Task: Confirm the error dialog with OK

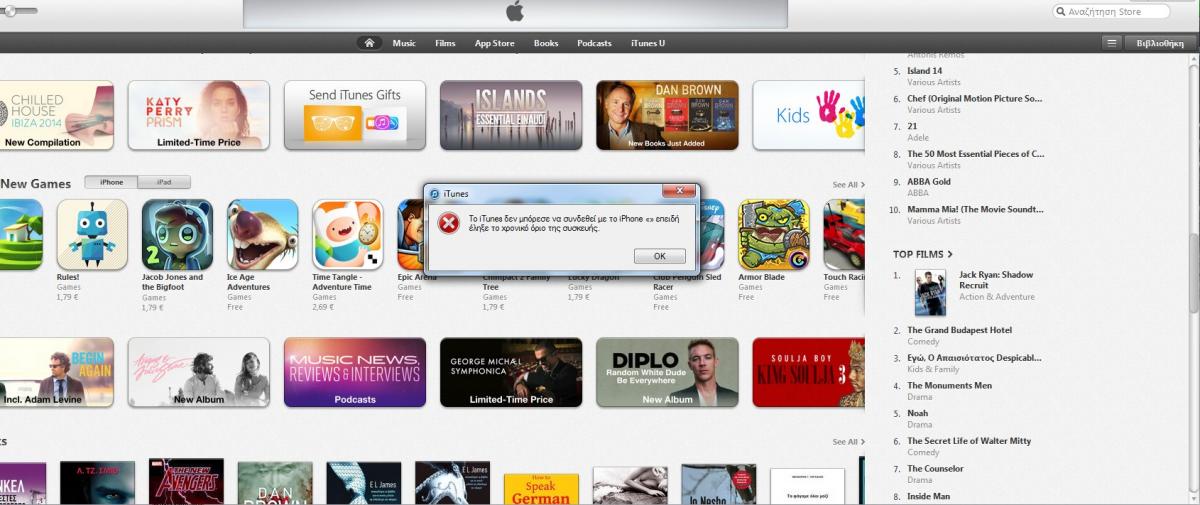Action: tap(660, 256)
